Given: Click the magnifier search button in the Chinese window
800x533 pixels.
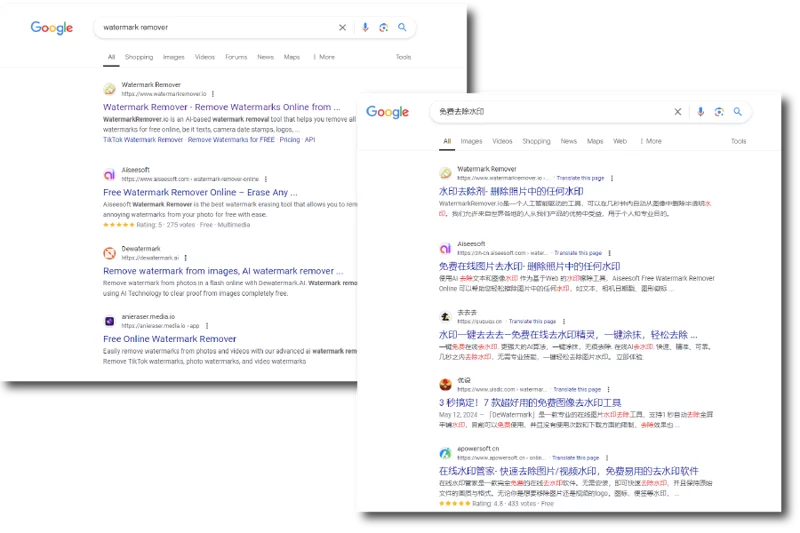Looking at the screenshot, I should [737, 111].
